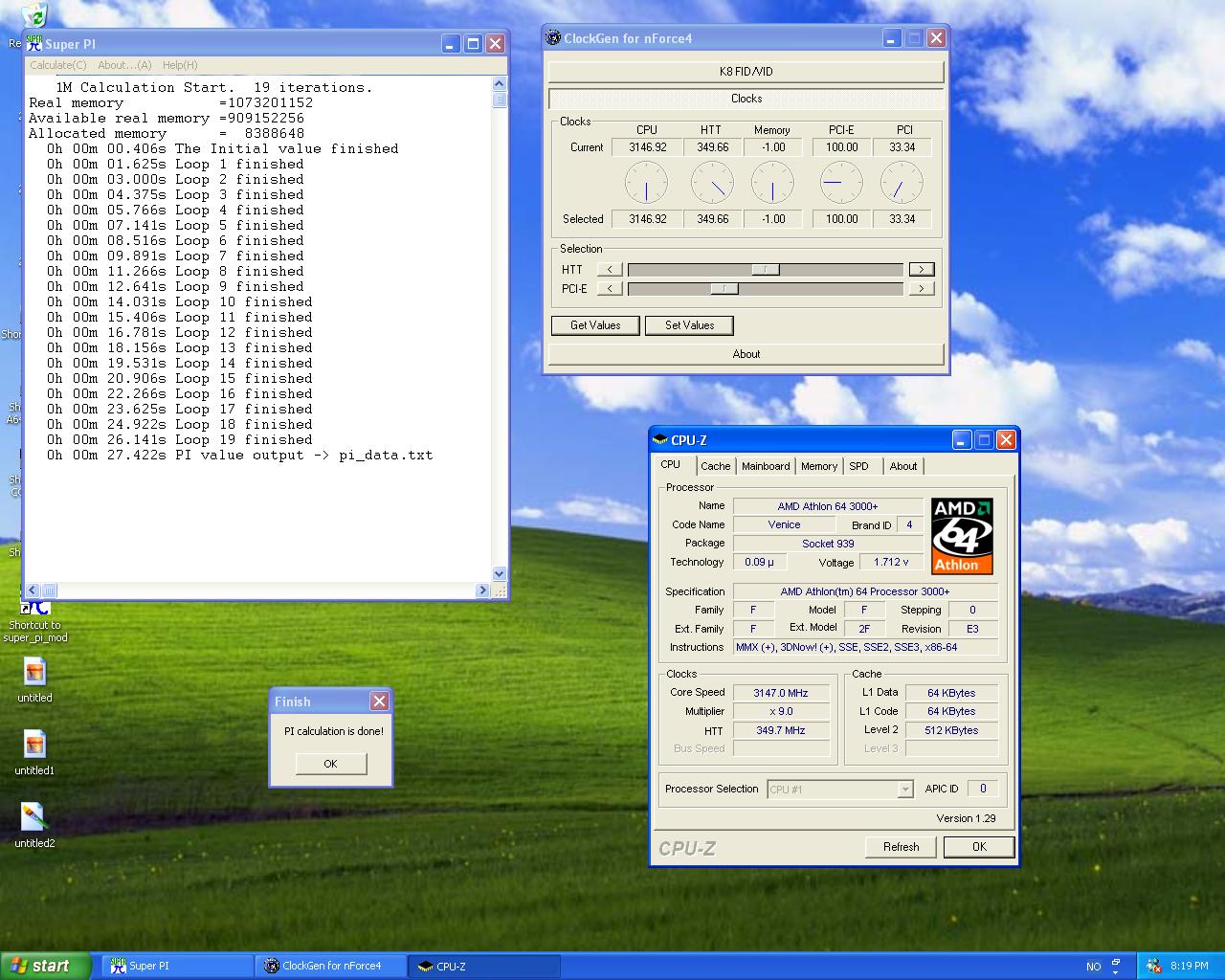Click the K8 FID/VID button in ClockGen
The height and width of the screenshot is (980, 1225).
[x=746, y=72]
